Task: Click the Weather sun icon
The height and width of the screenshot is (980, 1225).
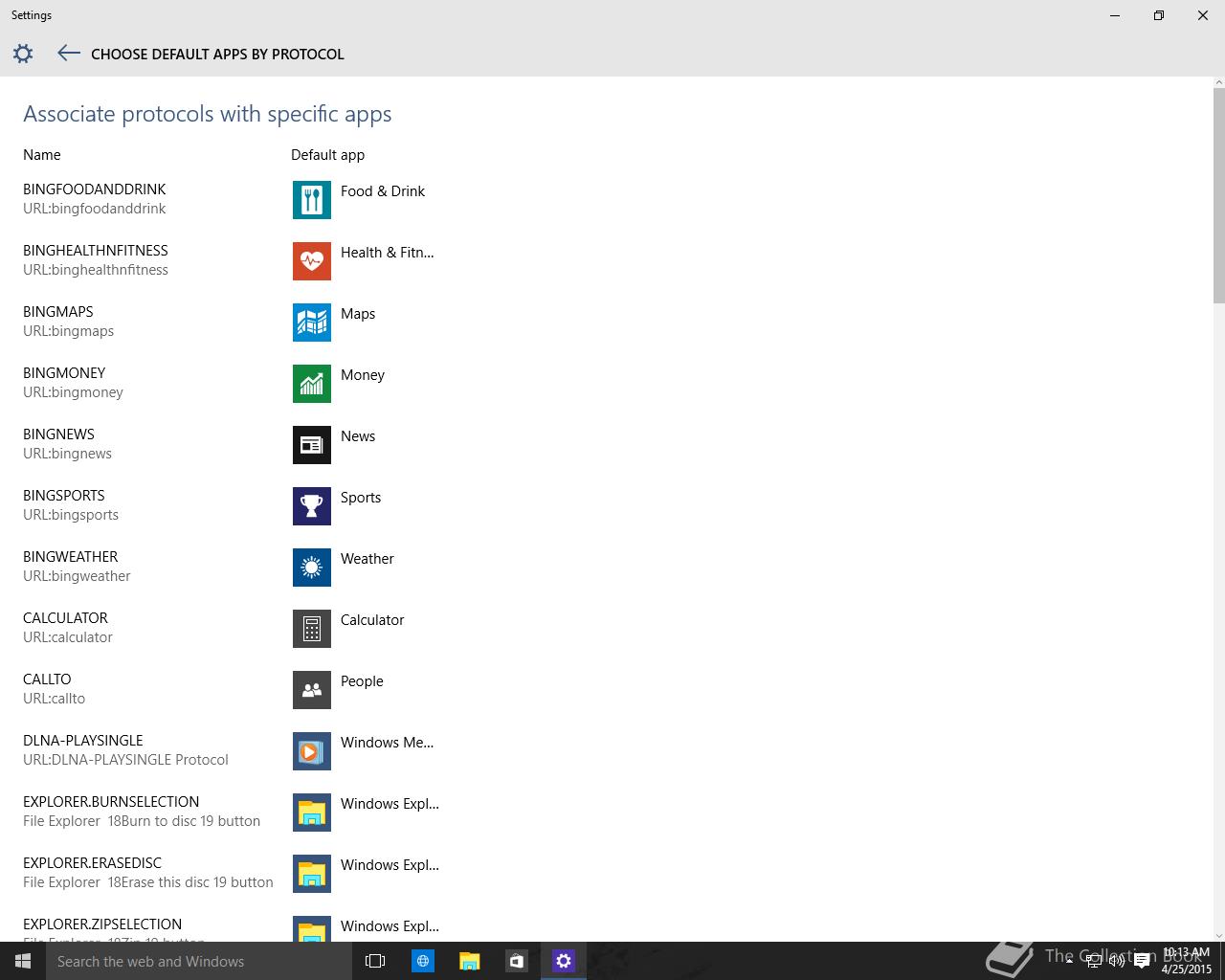Action: (312, 568)
